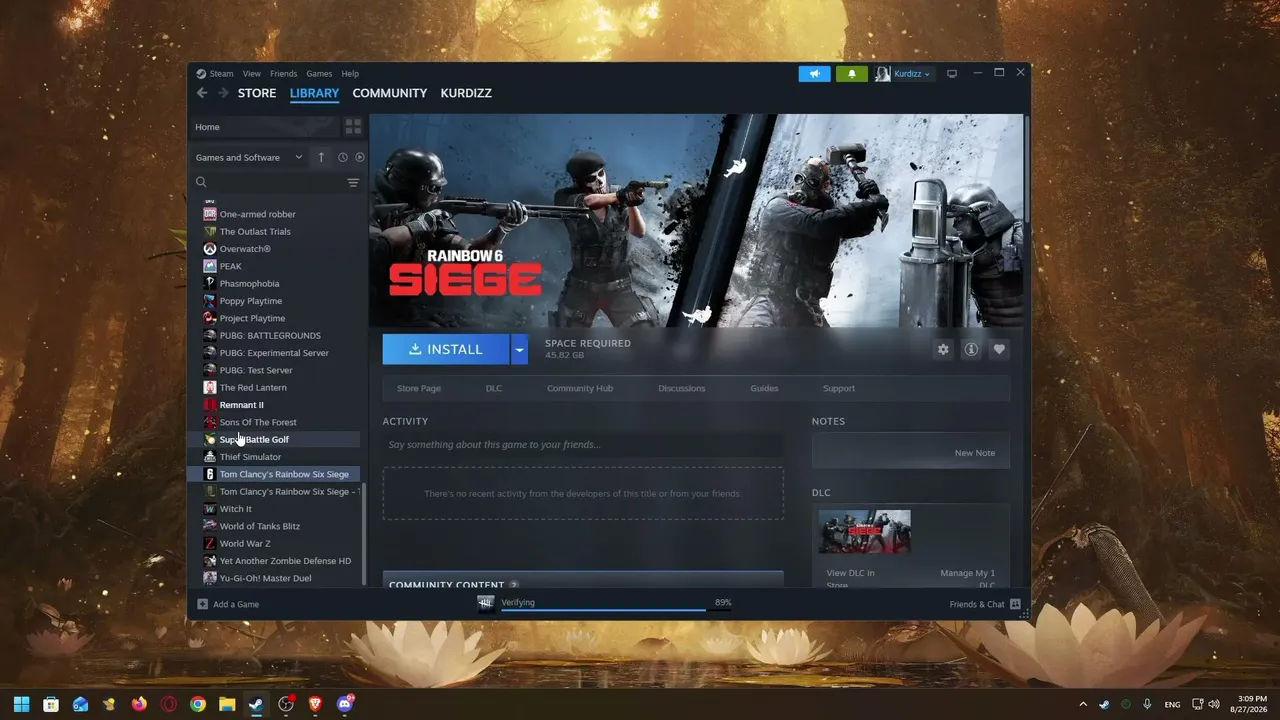Click the blue INSTALL button

click(x=446, y=349)
